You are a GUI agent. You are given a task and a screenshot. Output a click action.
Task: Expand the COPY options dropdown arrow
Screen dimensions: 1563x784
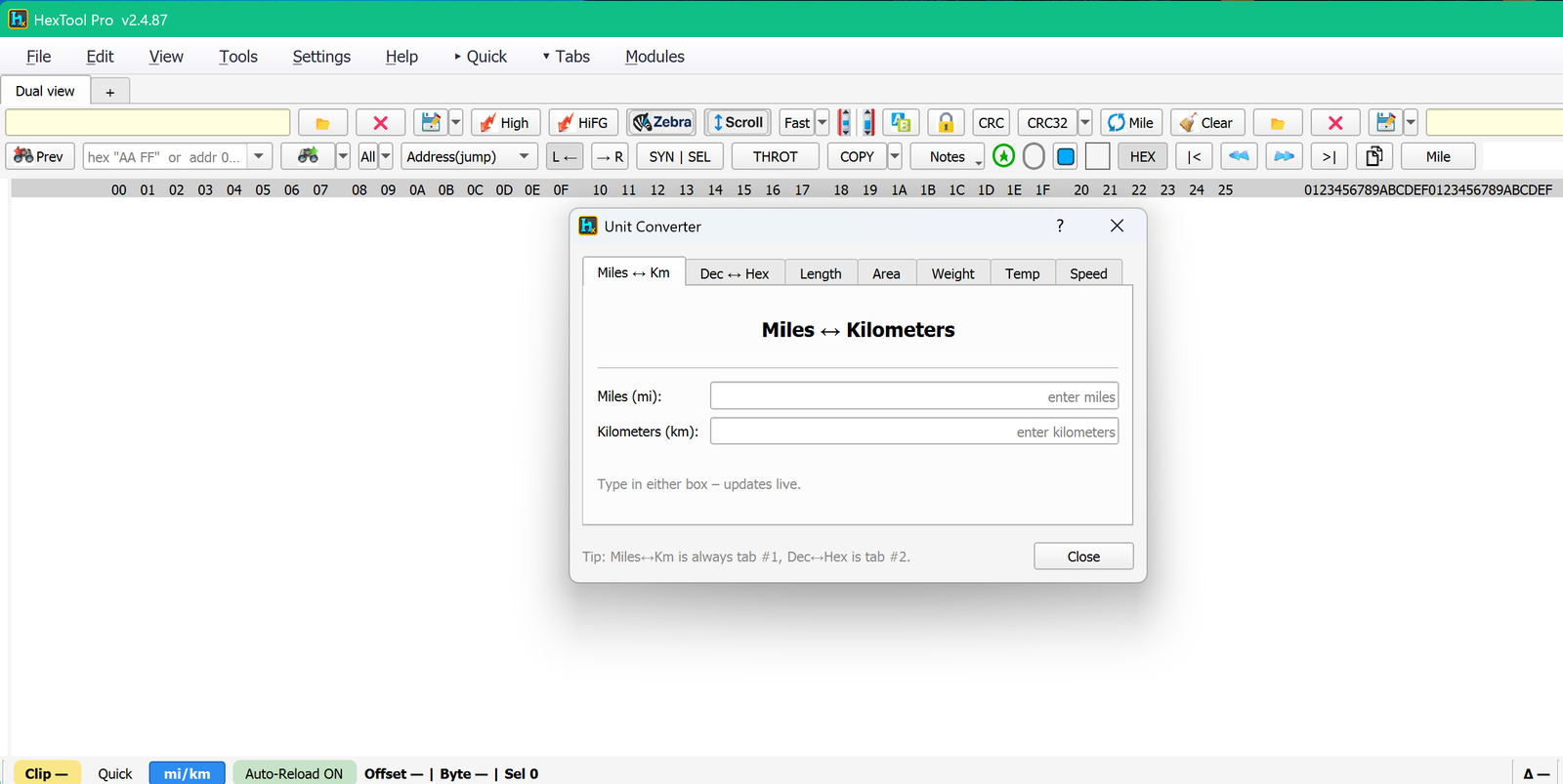(895, 156)
